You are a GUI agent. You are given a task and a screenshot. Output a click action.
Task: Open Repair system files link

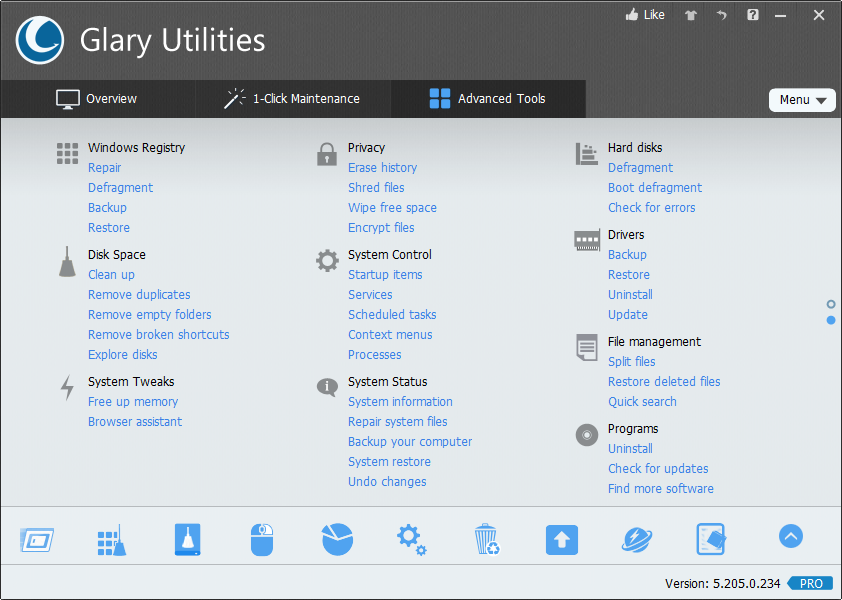click(397, 422)
